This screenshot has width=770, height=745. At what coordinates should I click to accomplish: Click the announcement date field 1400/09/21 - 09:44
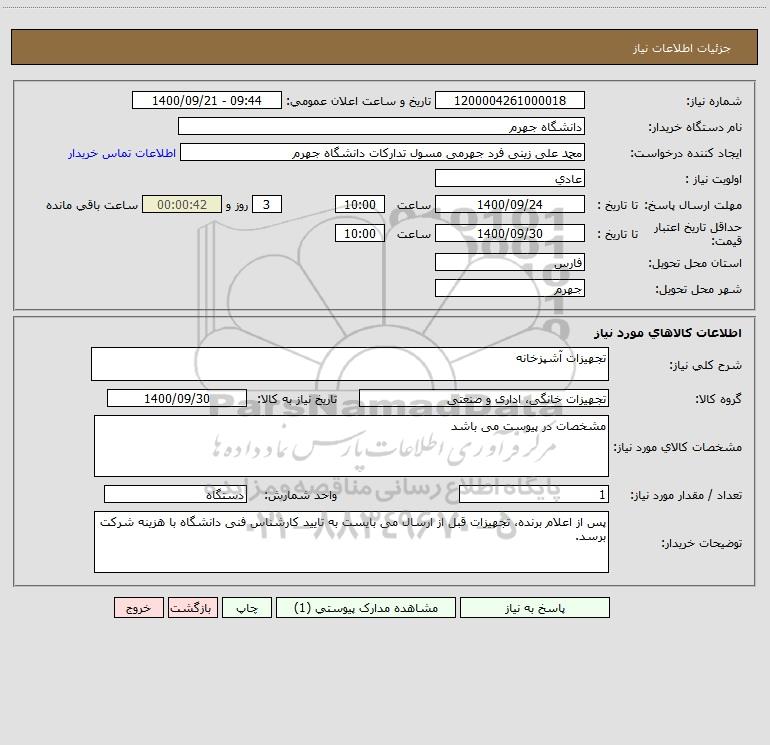coord(207,100)
